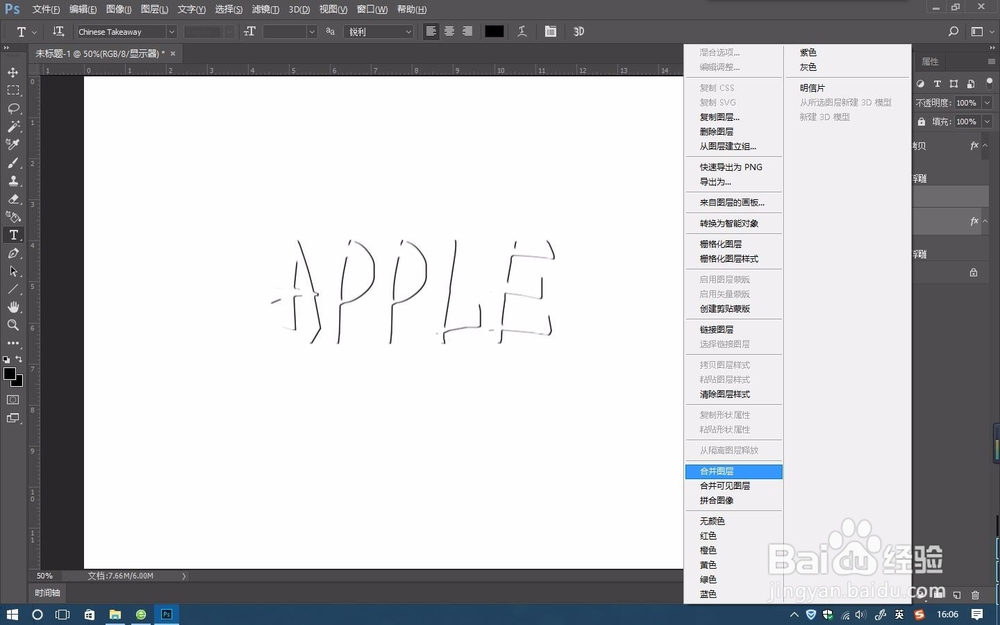
Task: Swap foreground and background colors arrow
Action: 18,359
